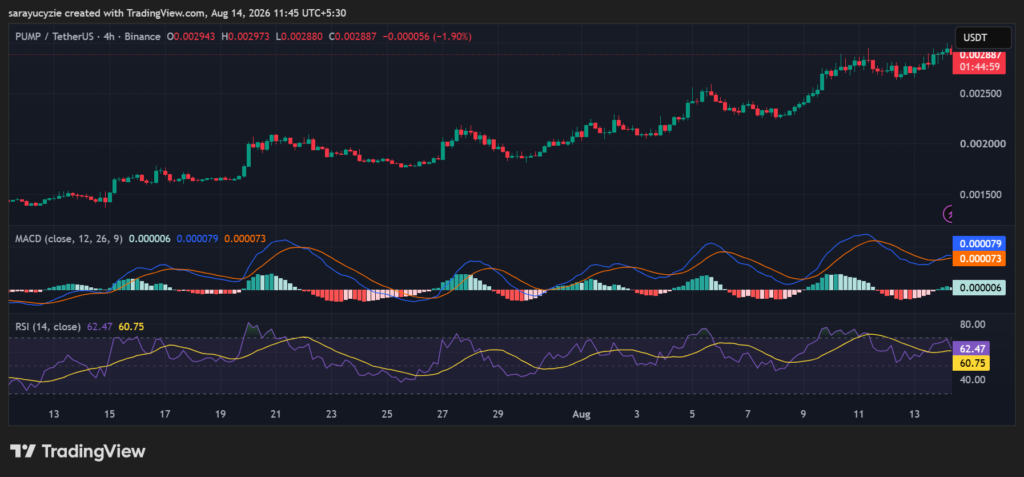Click the purple 62.47 RSI scale tag

click(972, 348)
